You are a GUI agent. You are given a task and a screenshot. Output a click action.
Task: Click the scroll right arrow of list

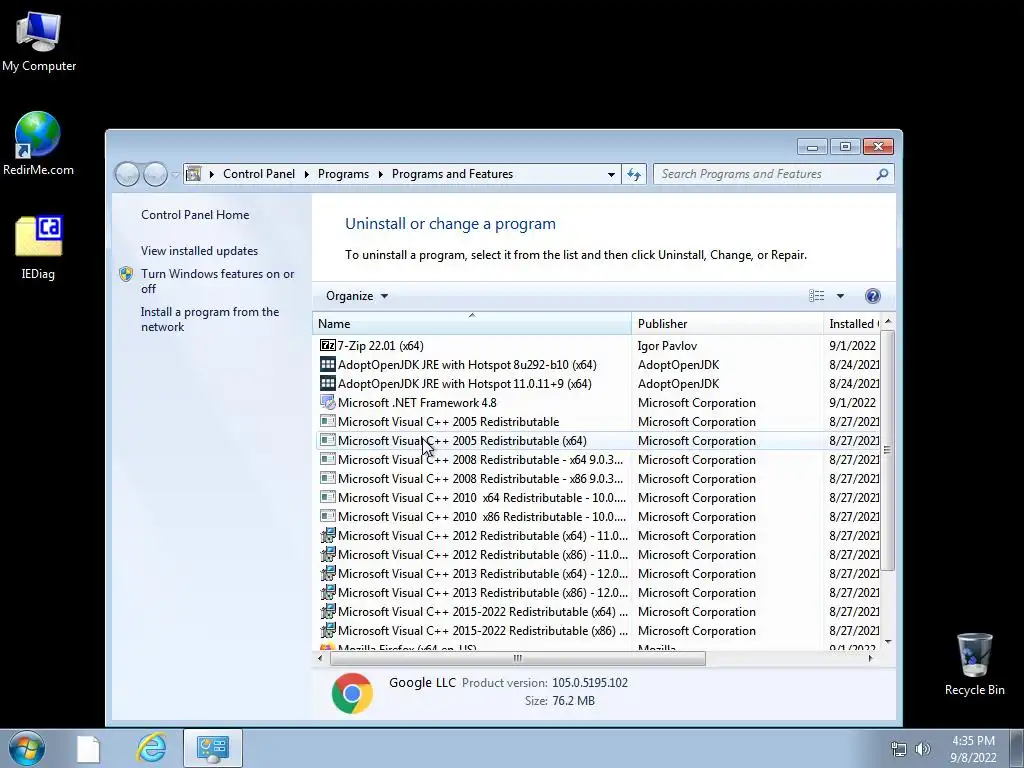click(x=871, y=658)
